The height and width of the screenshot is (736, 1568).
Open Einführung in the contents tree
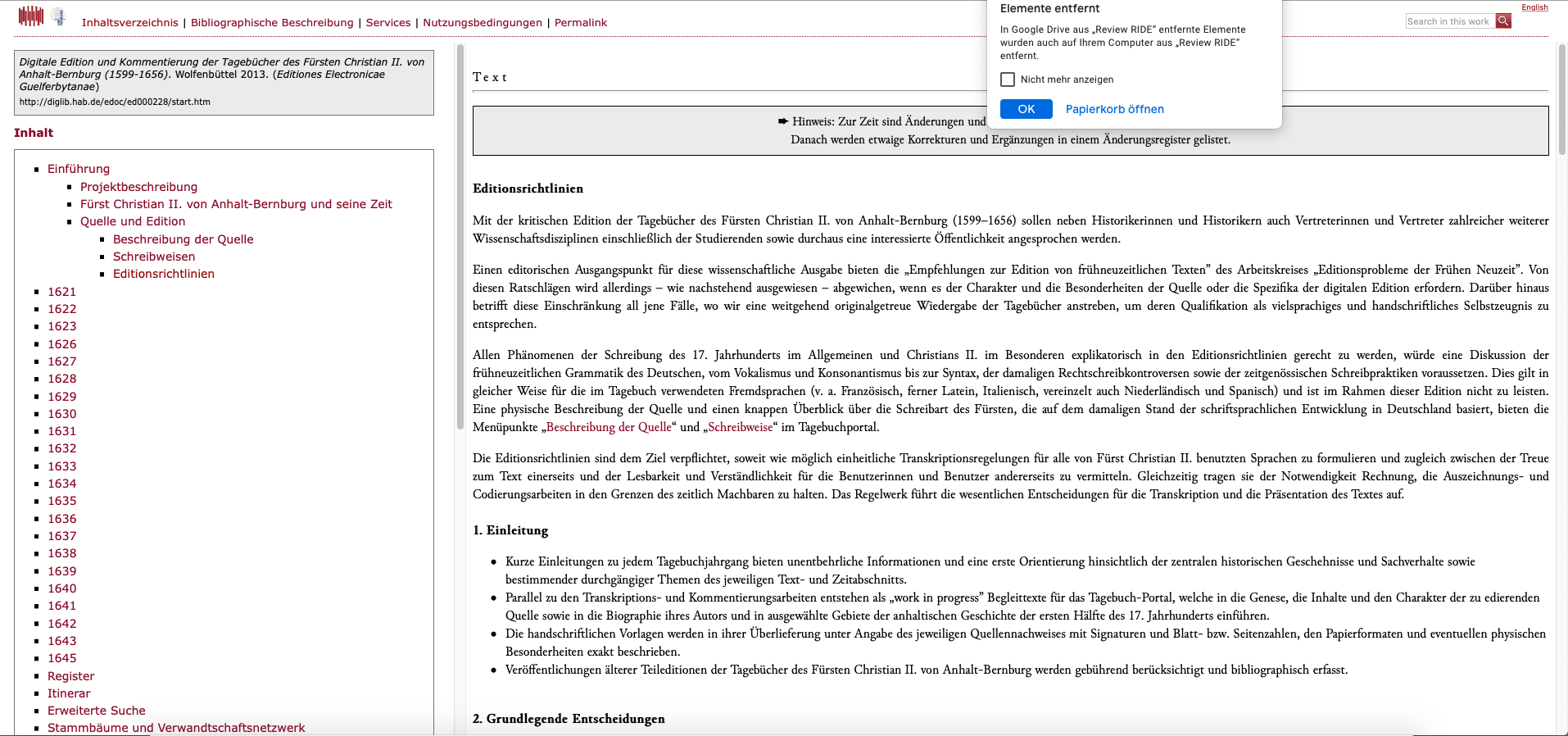(79, 169)
